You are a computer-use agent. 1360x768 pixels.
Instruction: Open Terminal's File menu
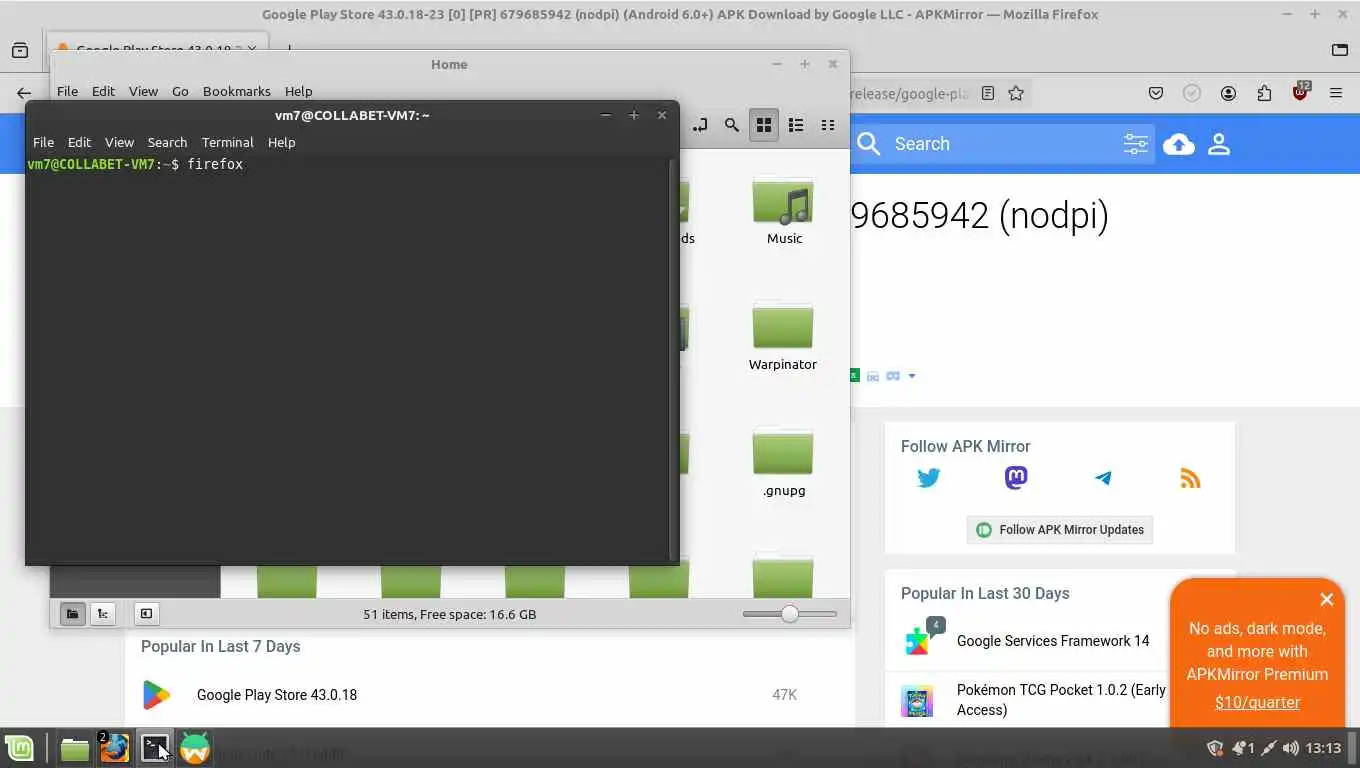pos(43,142)
